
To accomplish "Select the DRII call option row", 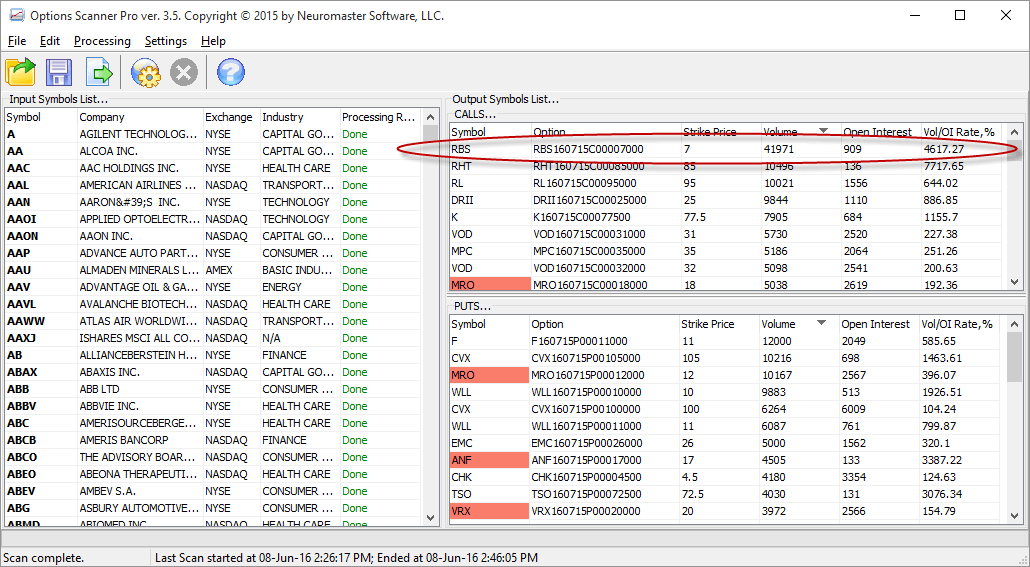I will coord(726,200).
